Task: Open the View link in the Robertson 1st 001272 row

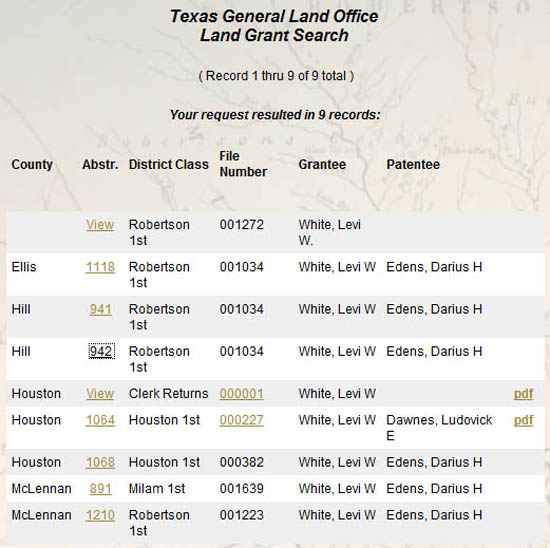Action: click(x=100, y=225)
